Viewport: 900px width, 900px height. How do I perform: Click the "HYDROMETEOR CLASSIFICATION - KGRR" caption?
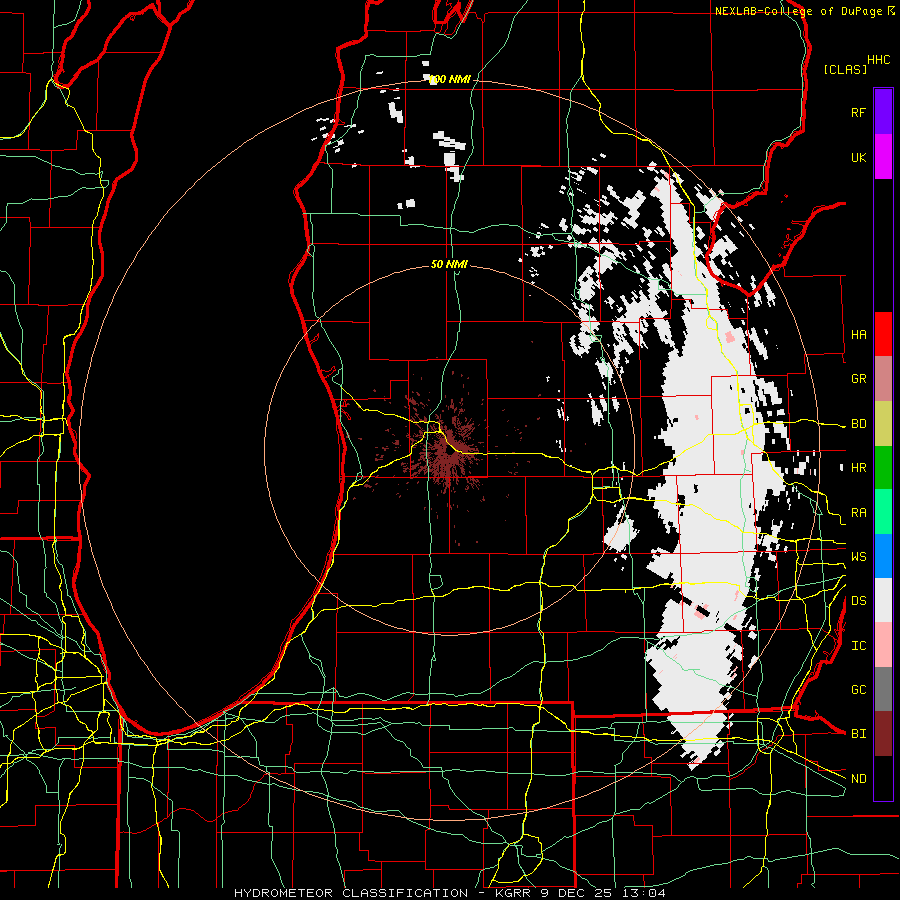tap(386, 893)
